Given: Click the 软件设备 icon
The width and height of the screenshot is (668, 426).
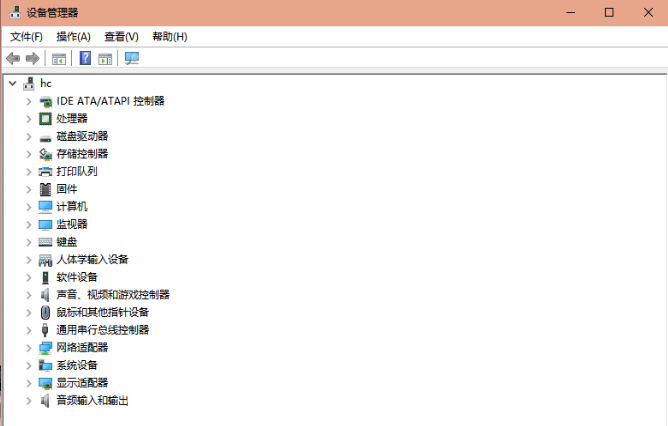Looking at the screenshot, I should pyautogui.click(x=45, y=277).
